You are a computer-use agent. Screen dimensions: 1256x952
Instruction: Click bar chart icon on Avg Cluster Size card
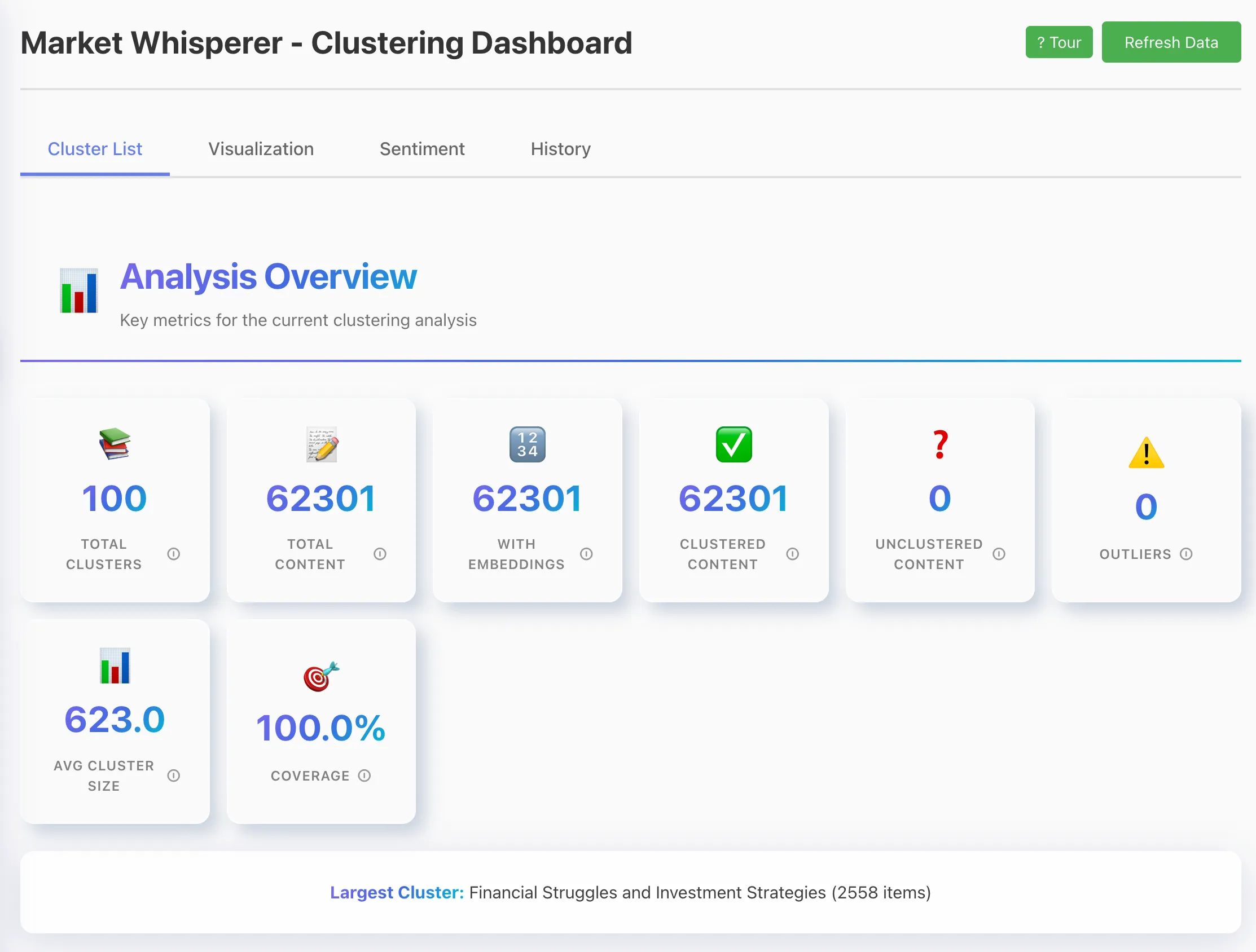115,665
